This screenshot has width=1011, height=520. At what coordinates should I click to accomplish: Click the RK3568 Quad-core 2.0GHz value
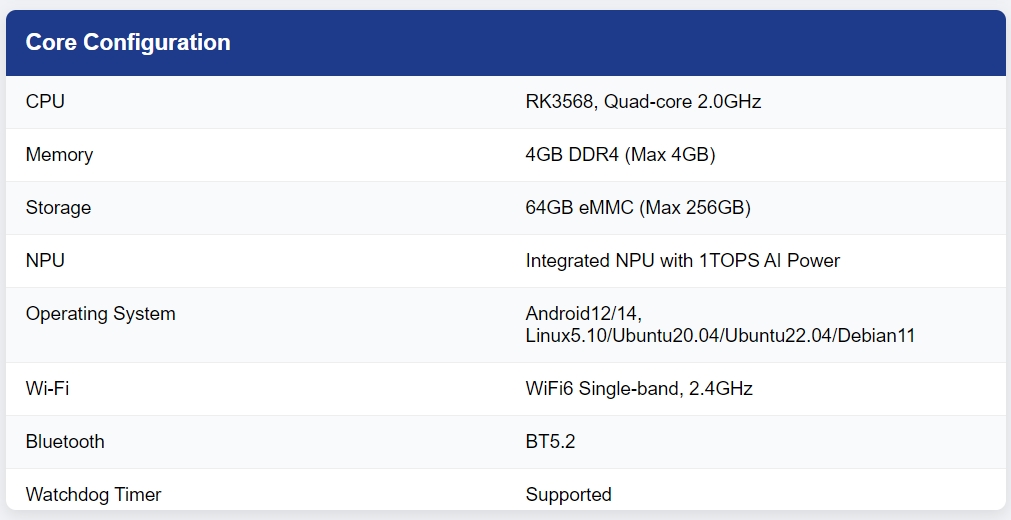point(643,102)
